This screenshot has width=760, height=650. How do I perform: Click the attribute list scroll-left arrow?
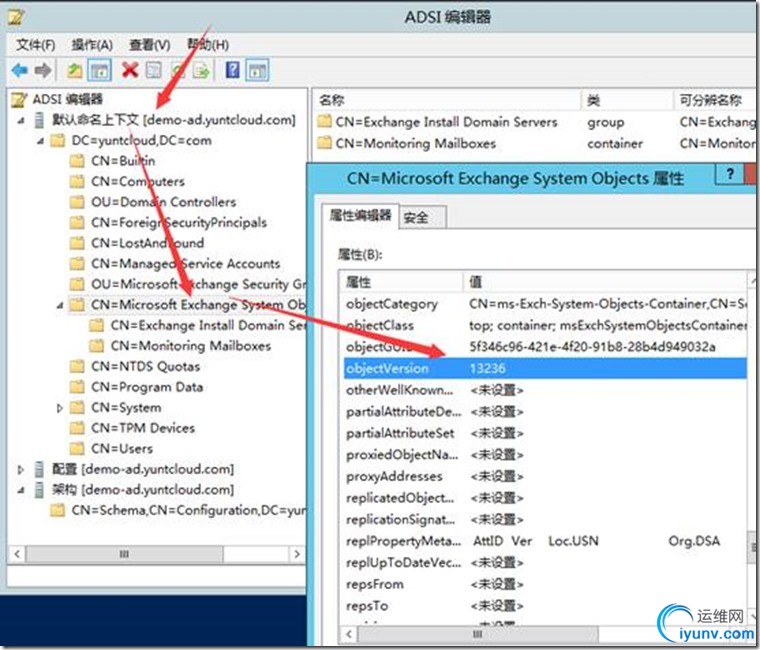[x=349, y=634]
